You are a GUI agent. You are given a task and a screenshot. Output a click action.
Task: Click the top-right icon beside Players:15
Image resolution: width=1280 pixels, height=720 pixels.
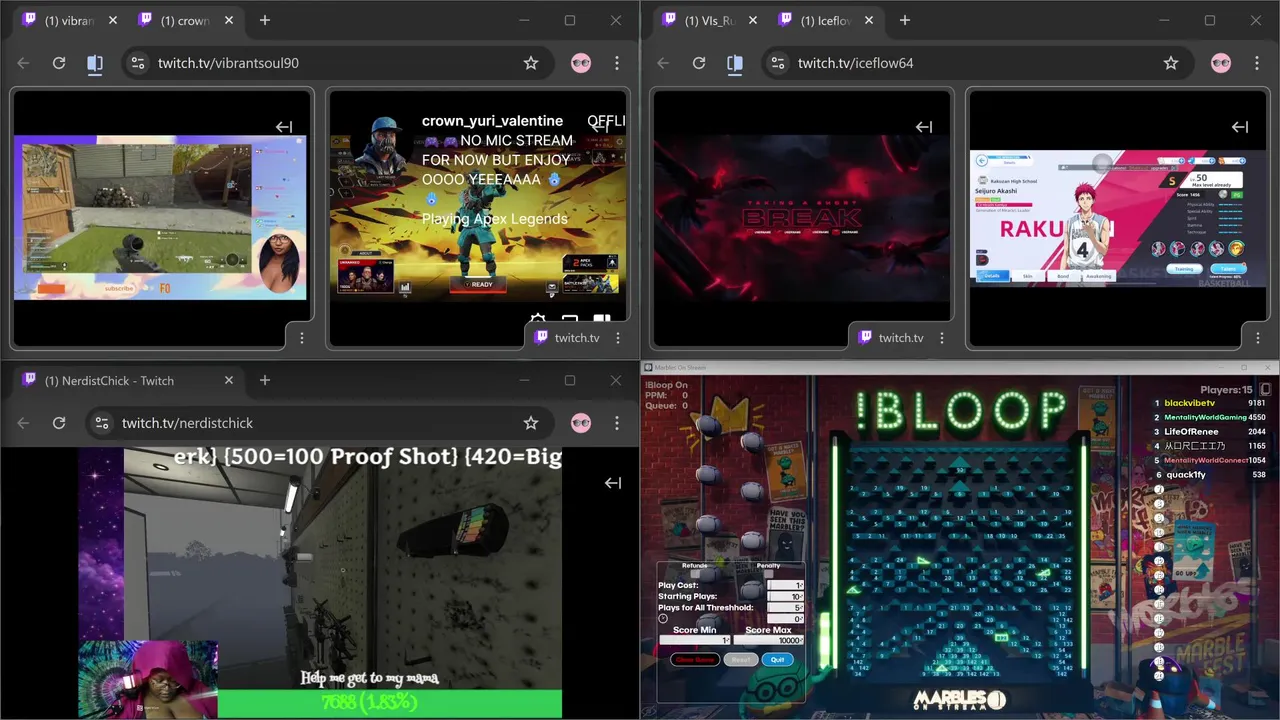pyautogui.click(x=1265, y=389)
